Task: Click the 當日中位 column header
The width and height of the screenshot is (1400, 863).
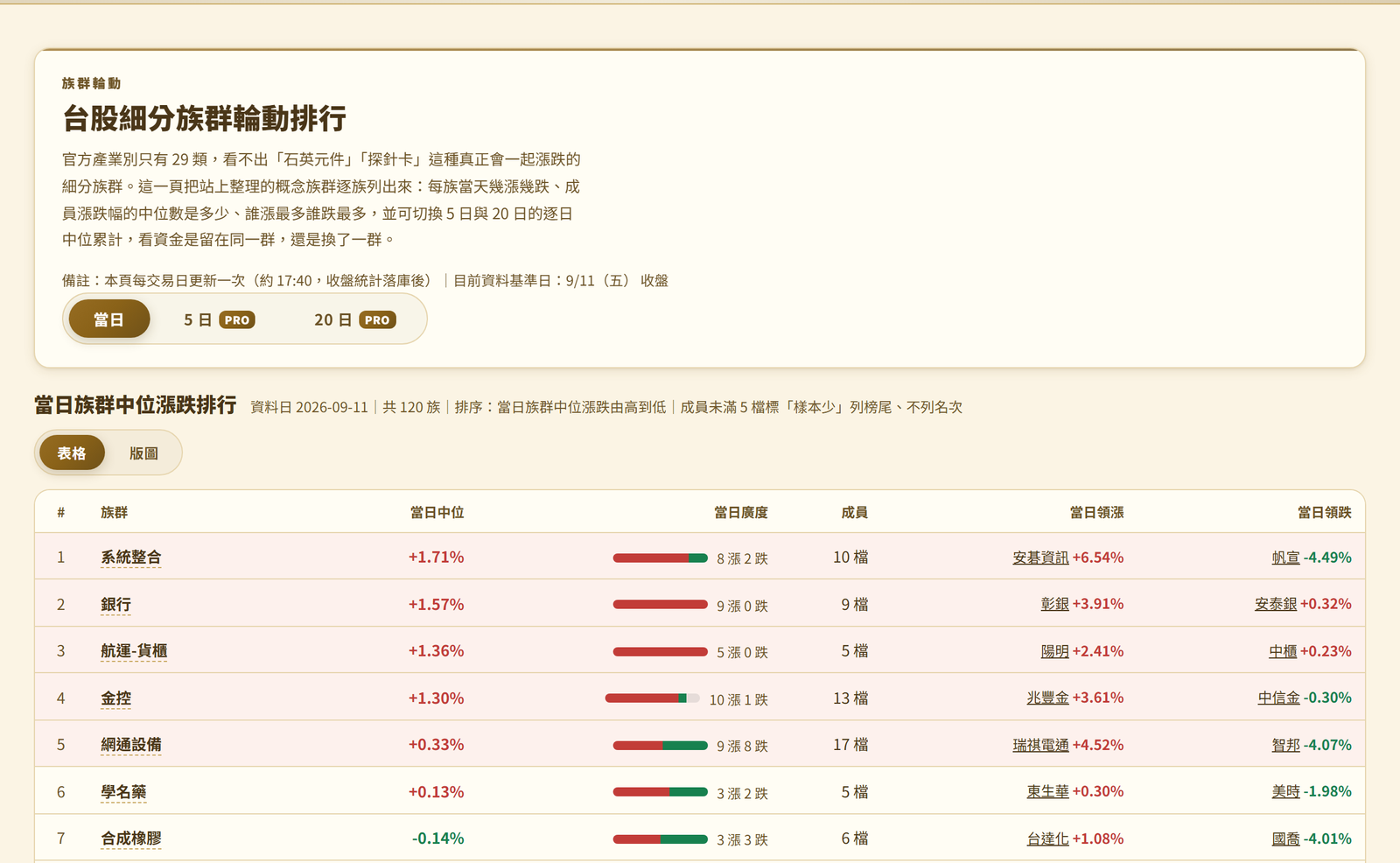Action: coord(437,512)
